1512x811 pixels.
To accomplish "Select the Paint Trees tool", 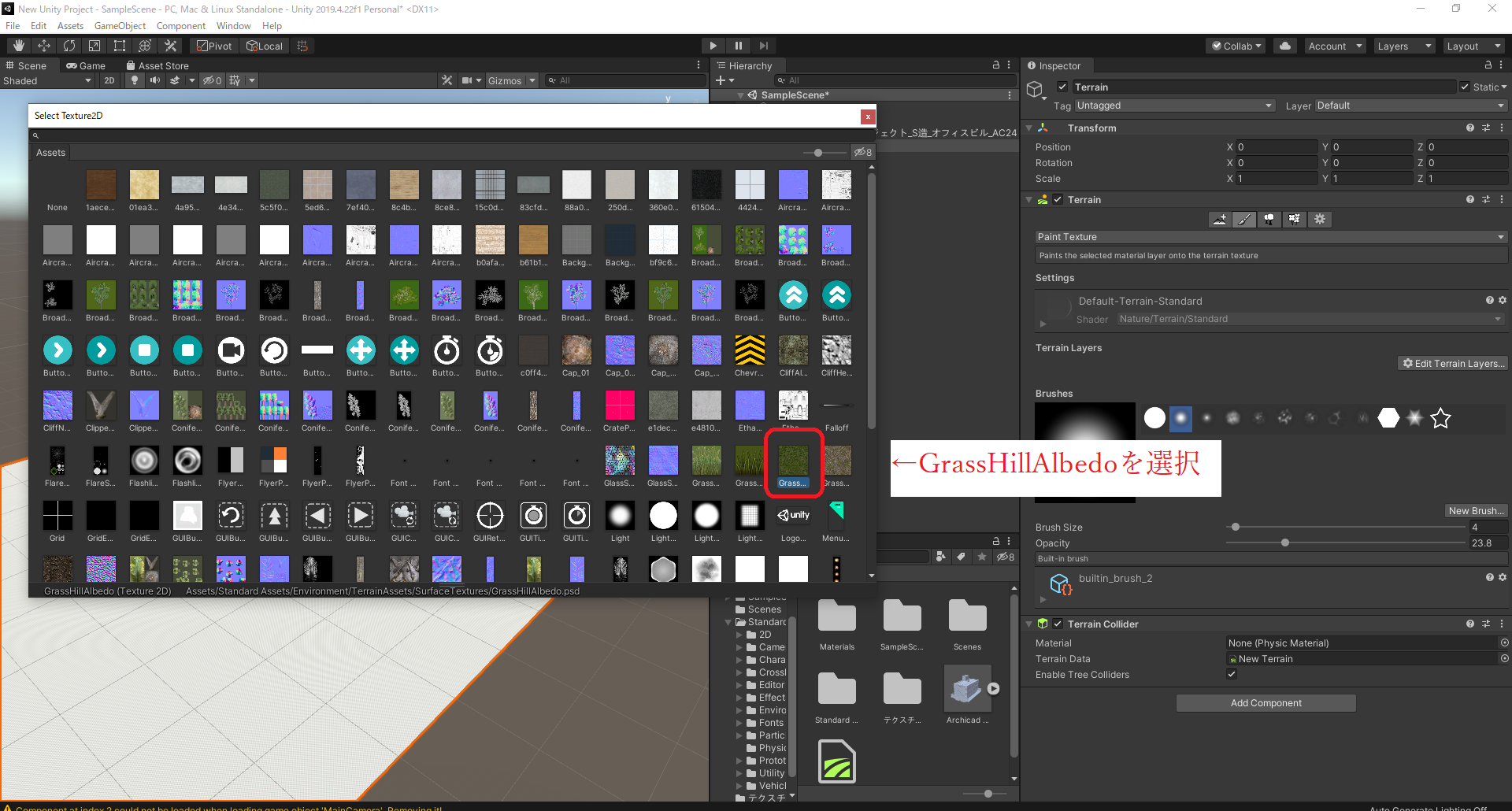I will (x=1269, y=220).
